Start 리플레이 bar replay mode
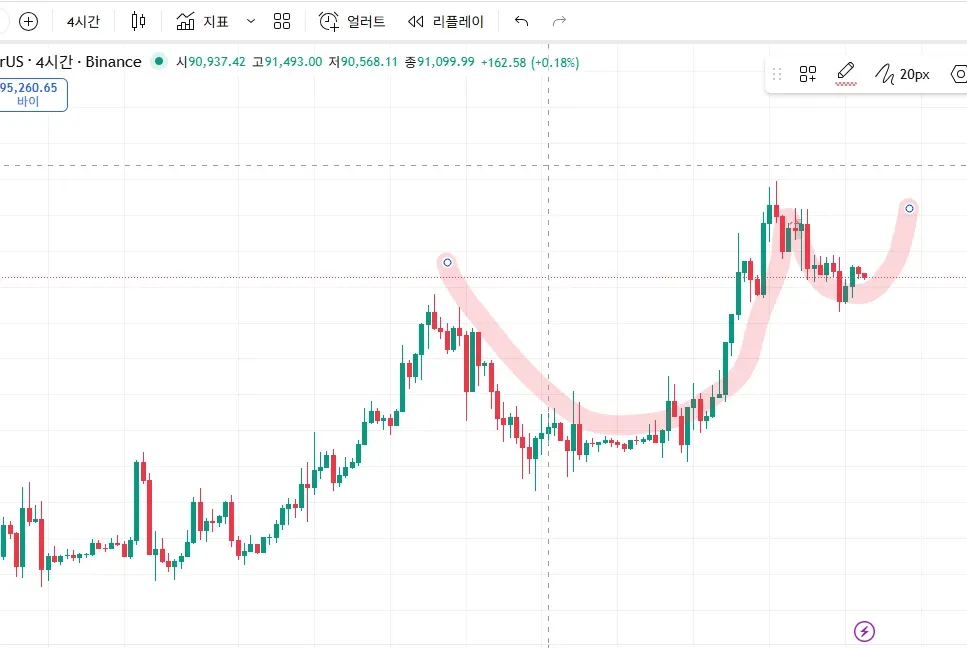The image size is (967, 648). click(446, 21)
